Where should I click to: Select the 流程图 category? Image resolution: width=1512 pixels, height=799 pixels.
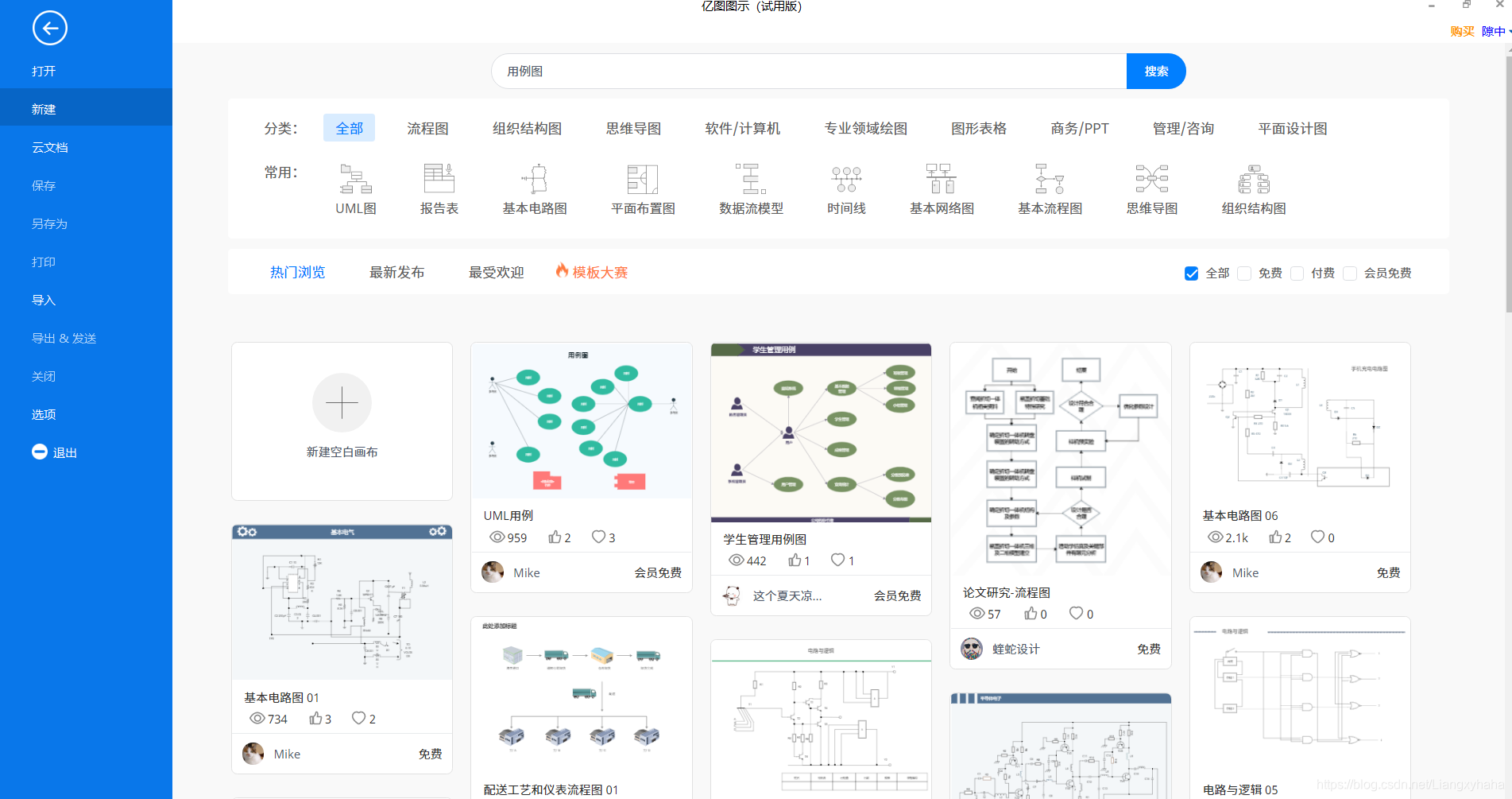[x=427, y=128]
